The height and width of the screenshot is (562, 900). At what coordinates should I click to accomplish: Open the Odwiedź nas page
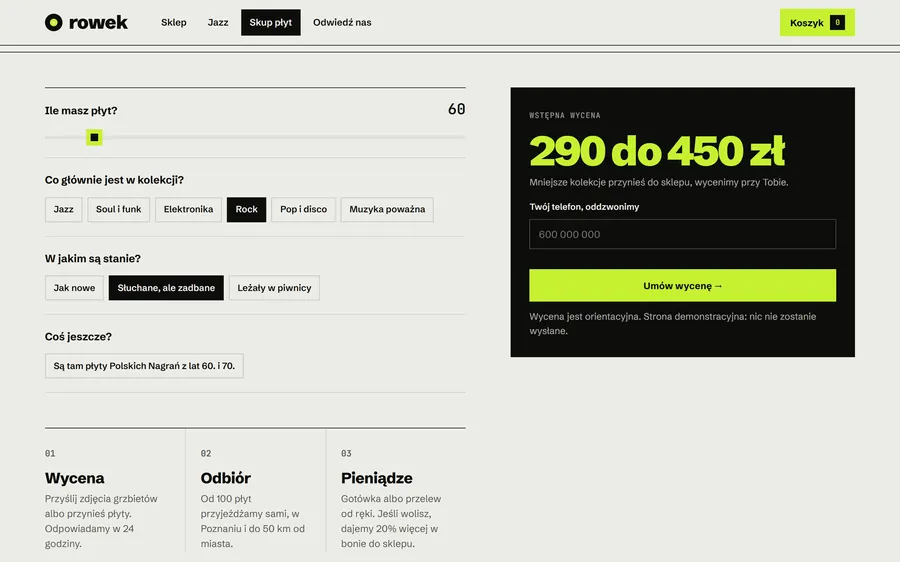tap(342, 22)
